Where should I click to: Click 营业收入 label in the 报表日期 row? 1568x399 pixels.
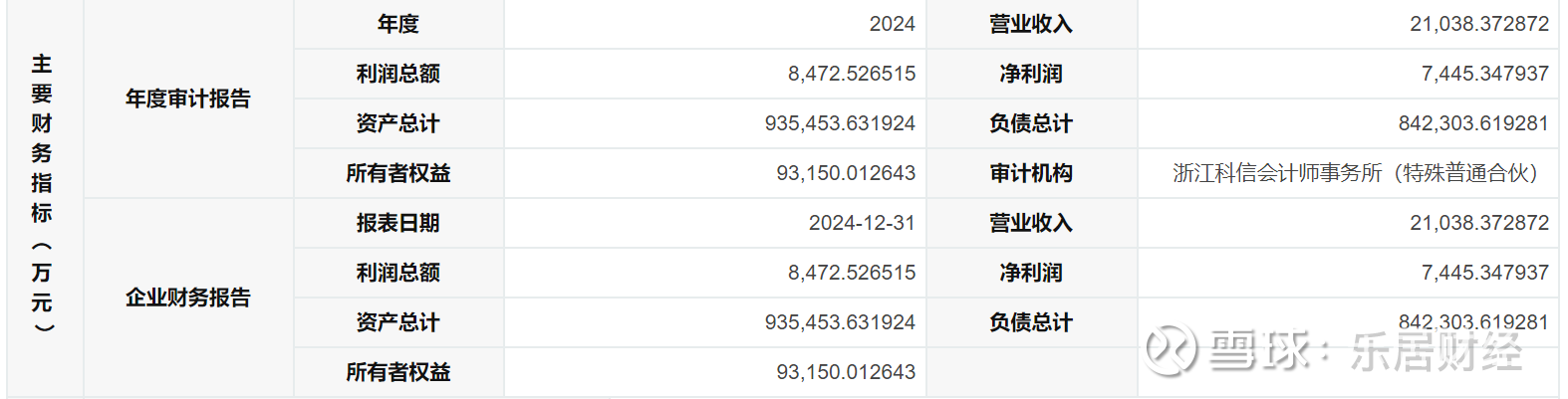pyautogui.click(x=1031, y=223)
